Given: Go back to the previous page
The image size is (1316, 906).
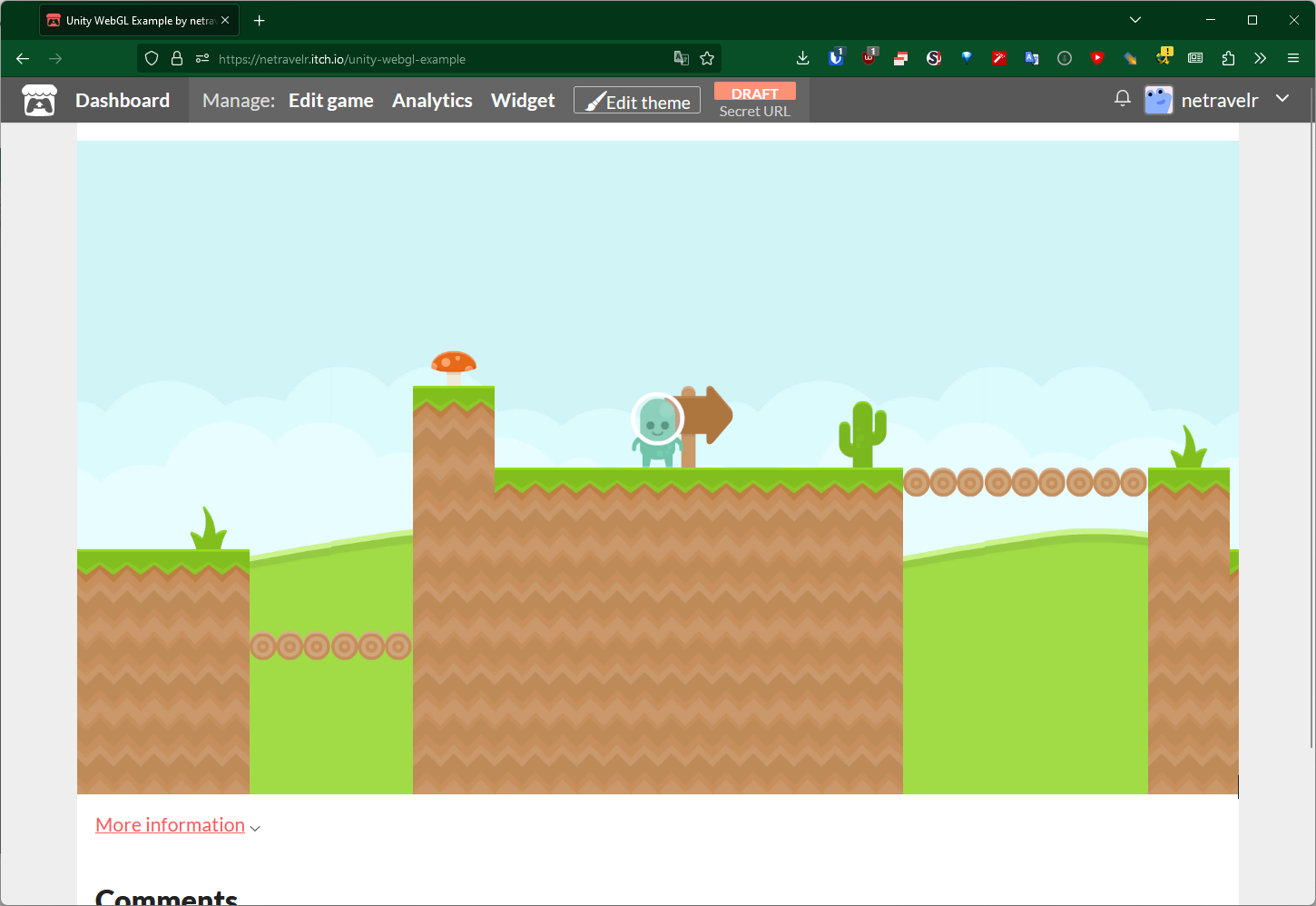Looking at the screenshot, I should [x=23, y=59].
